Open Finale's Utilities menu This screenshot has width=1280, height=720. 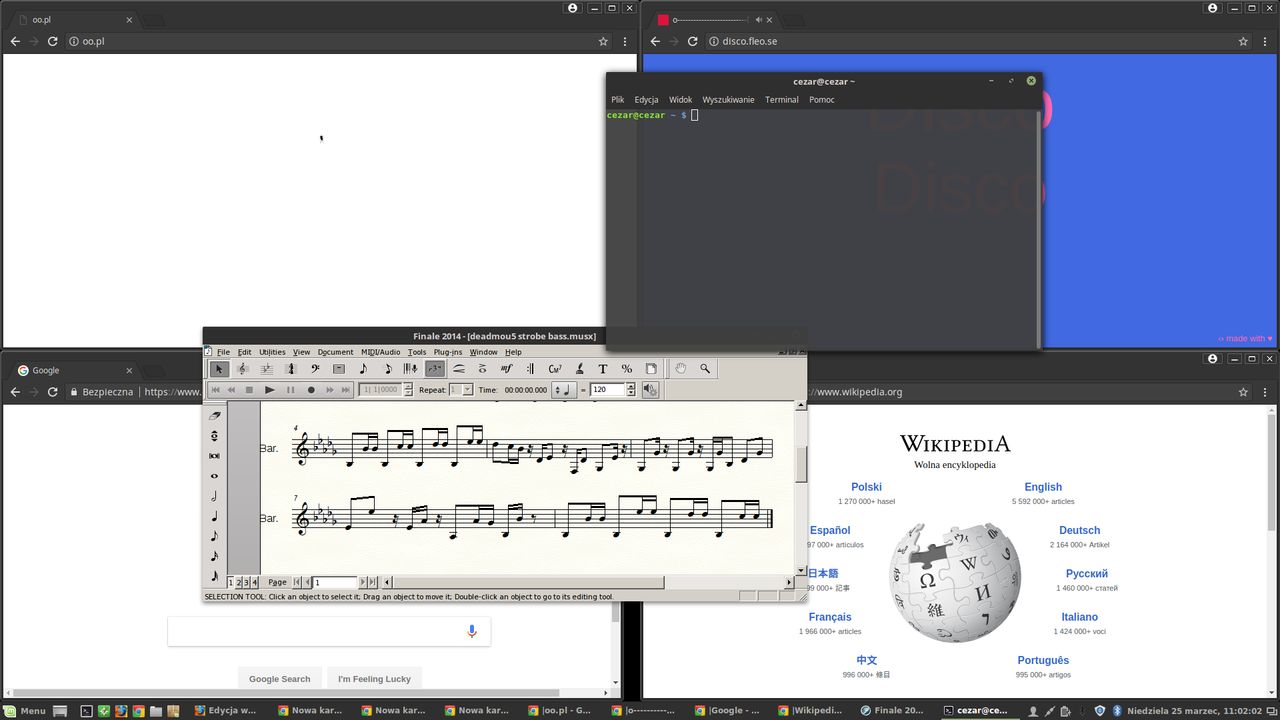point(272,352)
